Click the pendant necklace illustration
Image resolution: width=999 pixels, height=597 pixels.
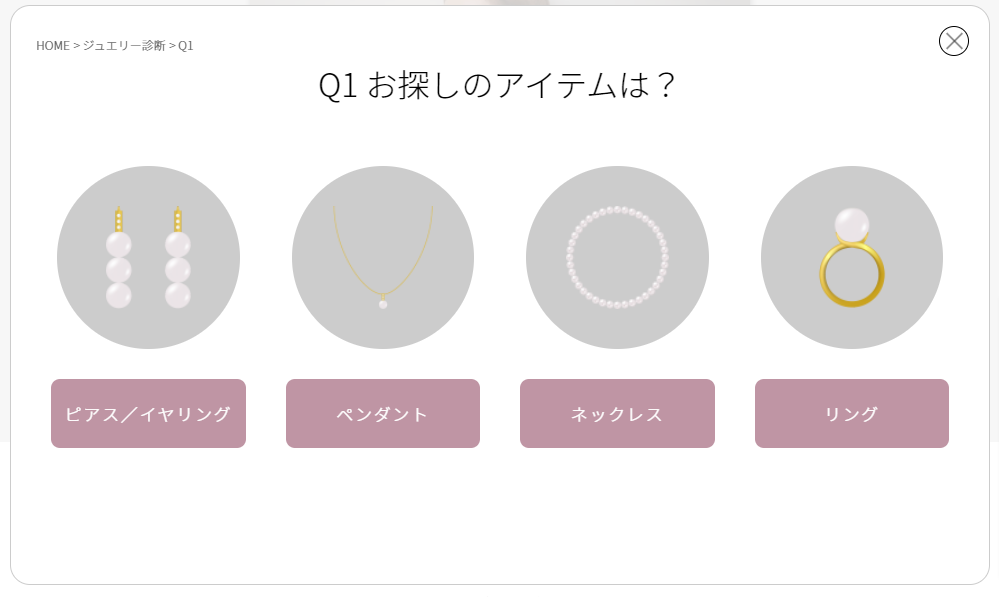tap(382, 257)
